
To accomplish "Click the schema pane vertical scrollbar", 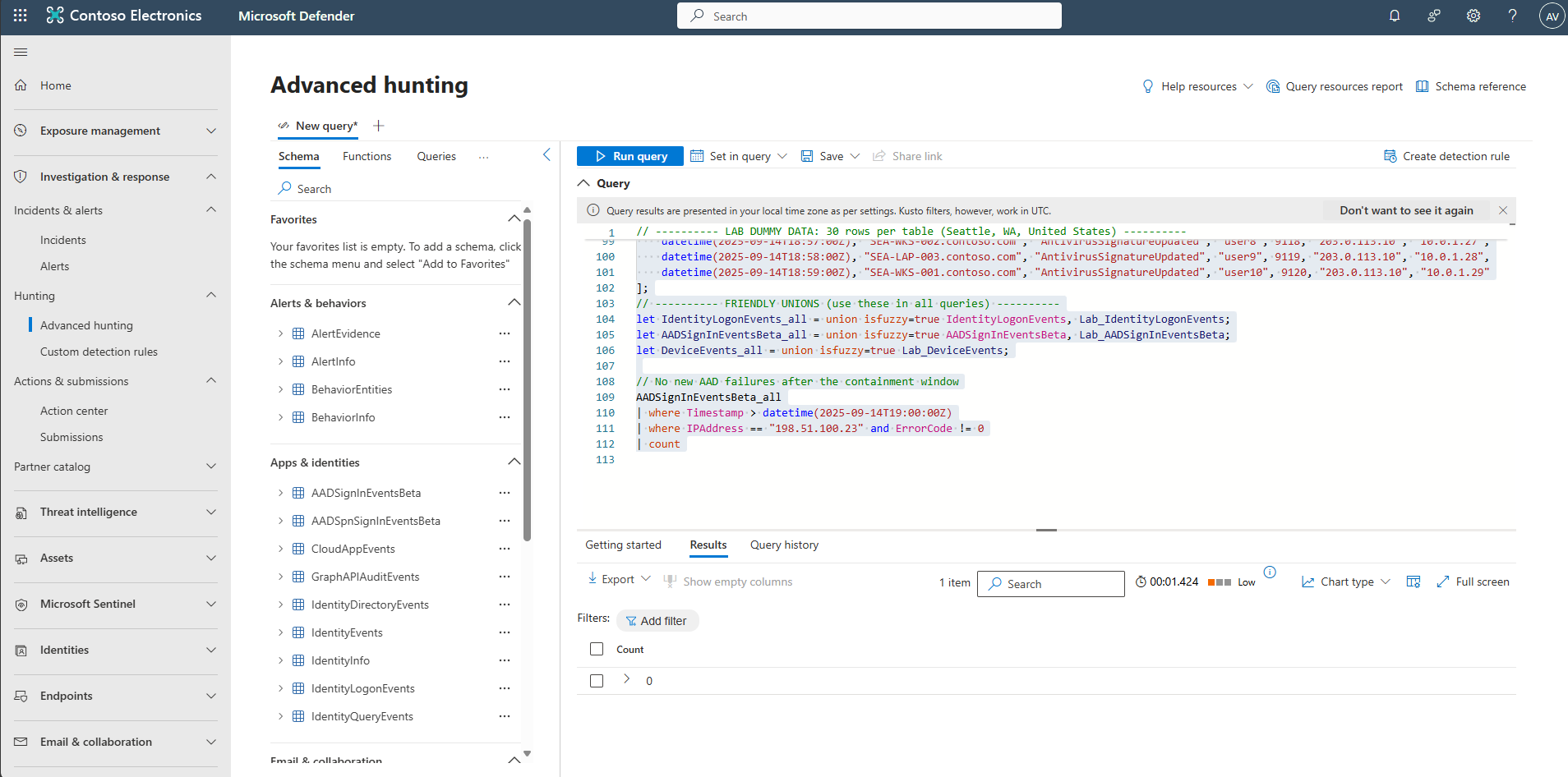I will (528, 379).
